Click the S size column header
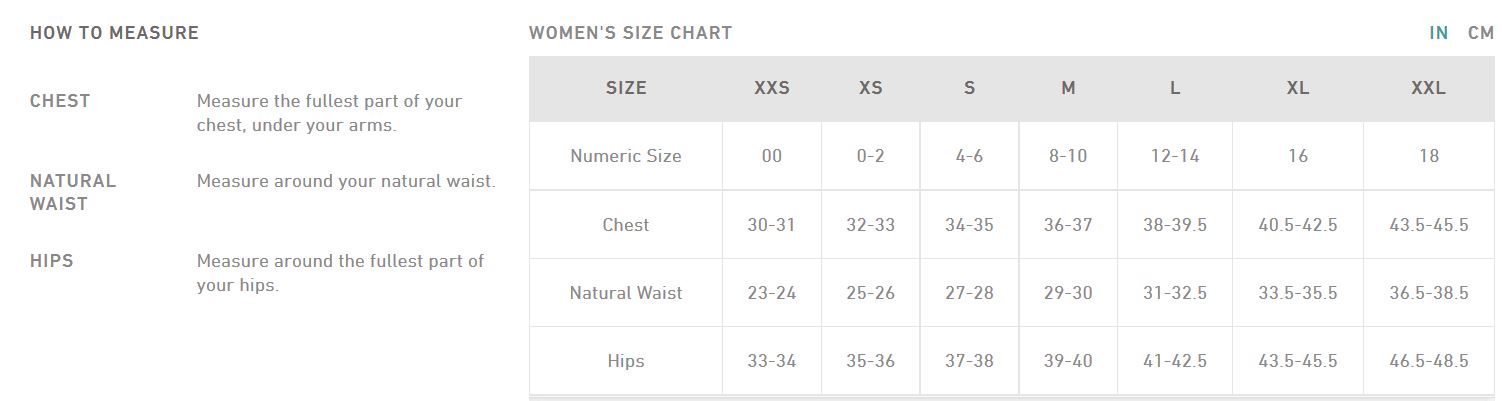 [x=969, y=88]
